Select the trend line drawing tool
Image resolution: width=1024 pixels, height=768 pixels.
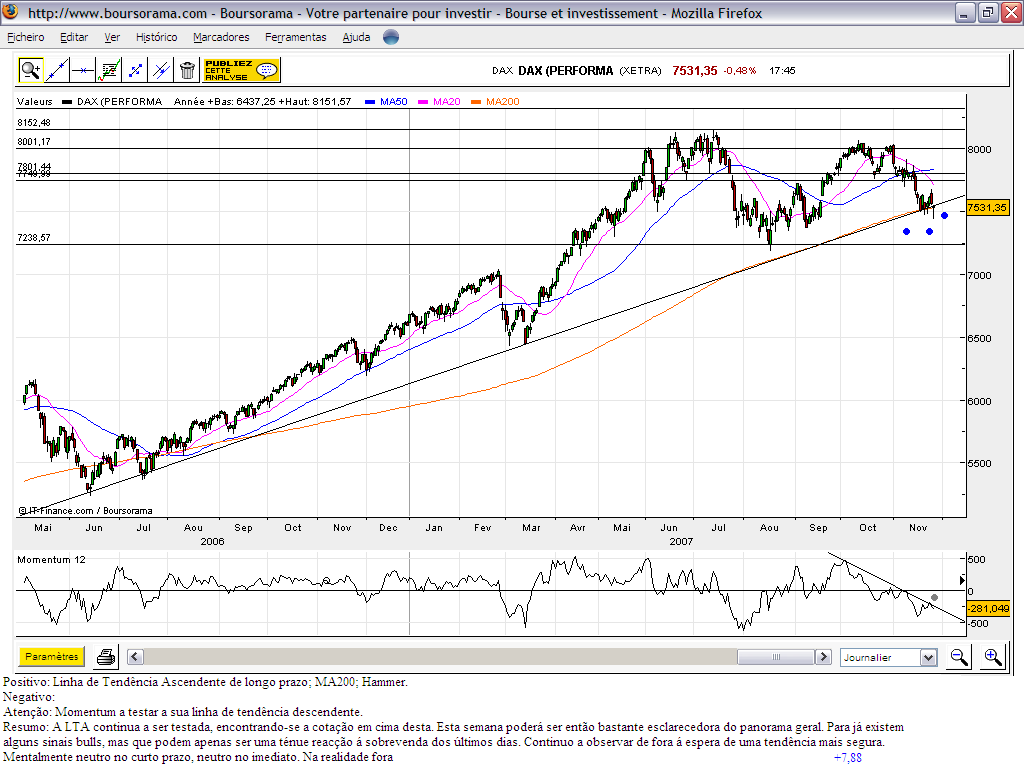(57, 70)
